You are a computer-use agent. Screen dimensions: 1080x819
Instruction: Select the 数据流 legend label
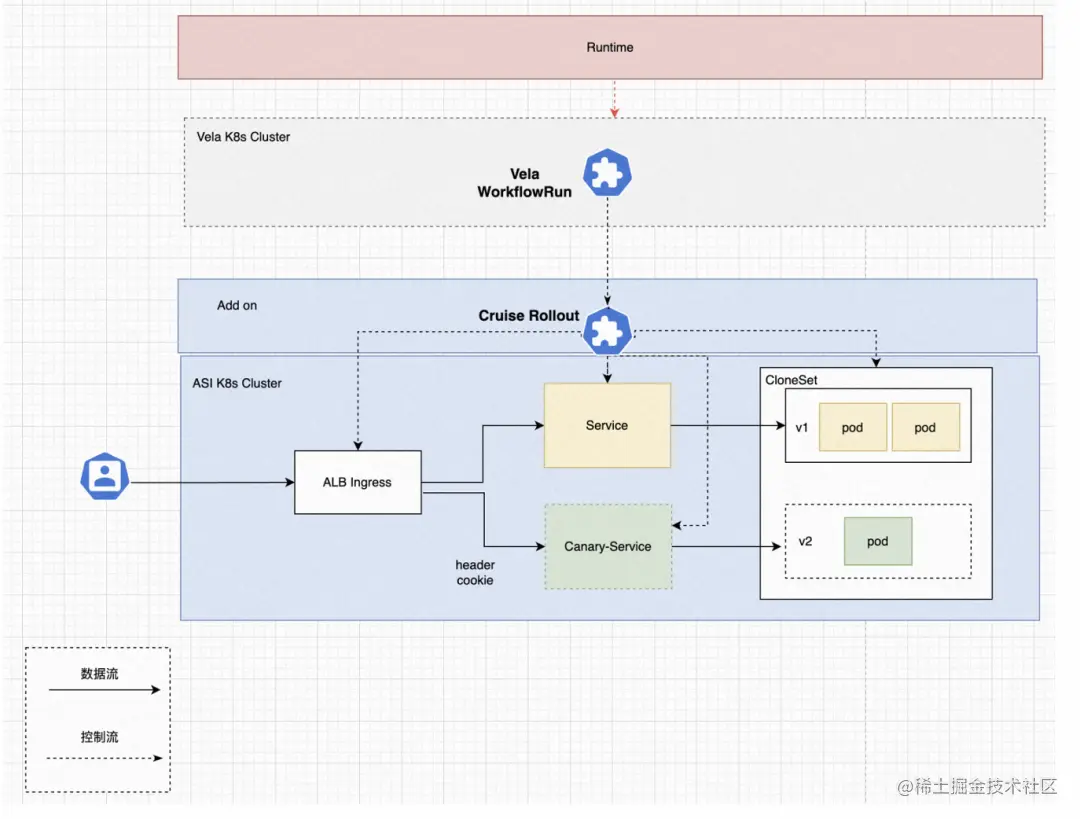99,674
